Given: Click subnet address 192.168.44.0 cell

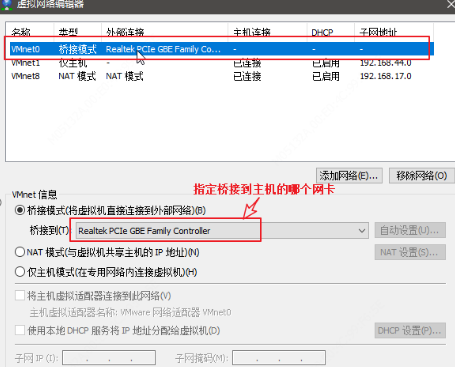Looking at the screenshot, I should tap(386, 63).
